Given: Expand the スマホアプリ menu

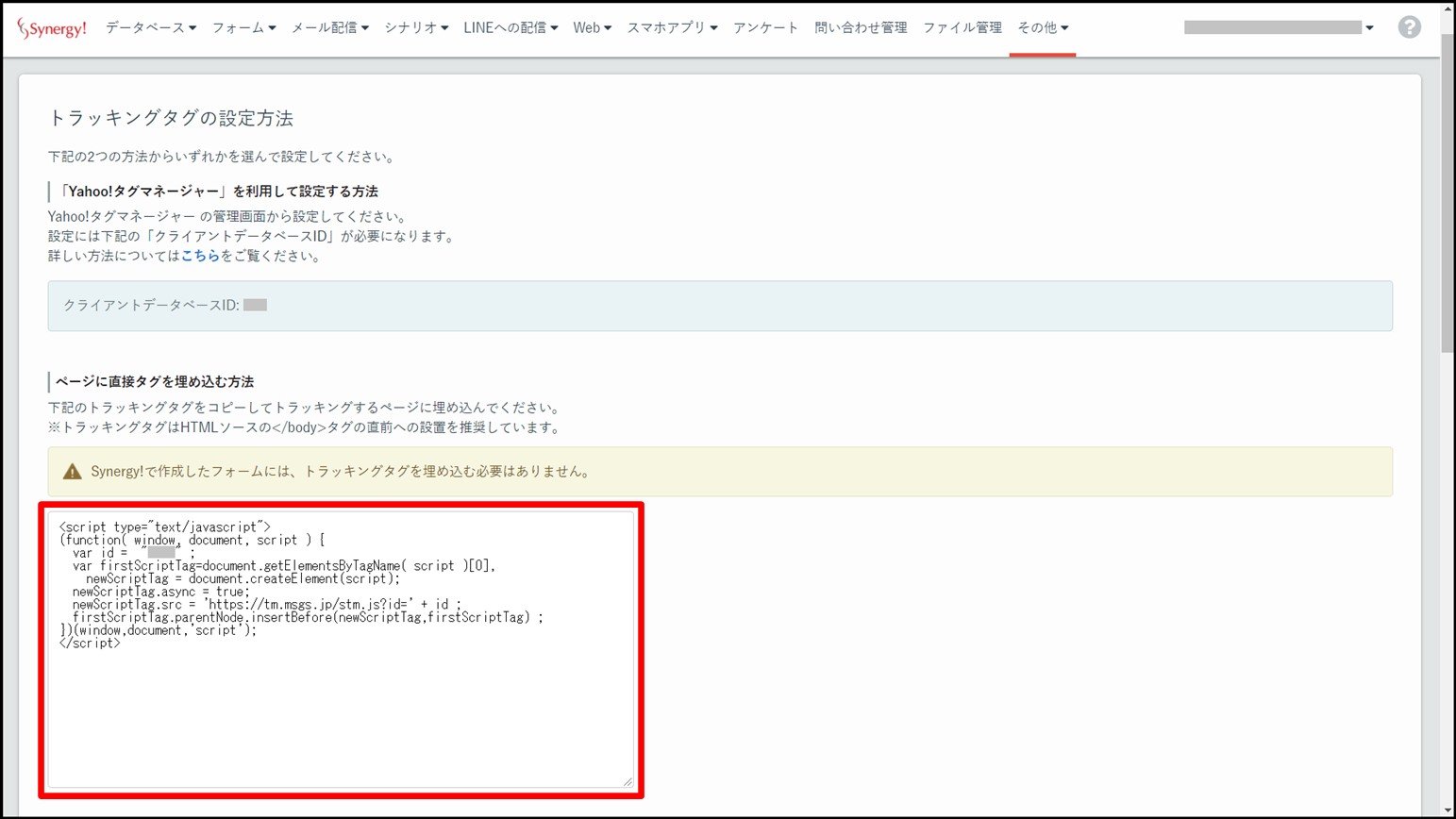Looking at the screenshot, I should click(x=672, y=28).
